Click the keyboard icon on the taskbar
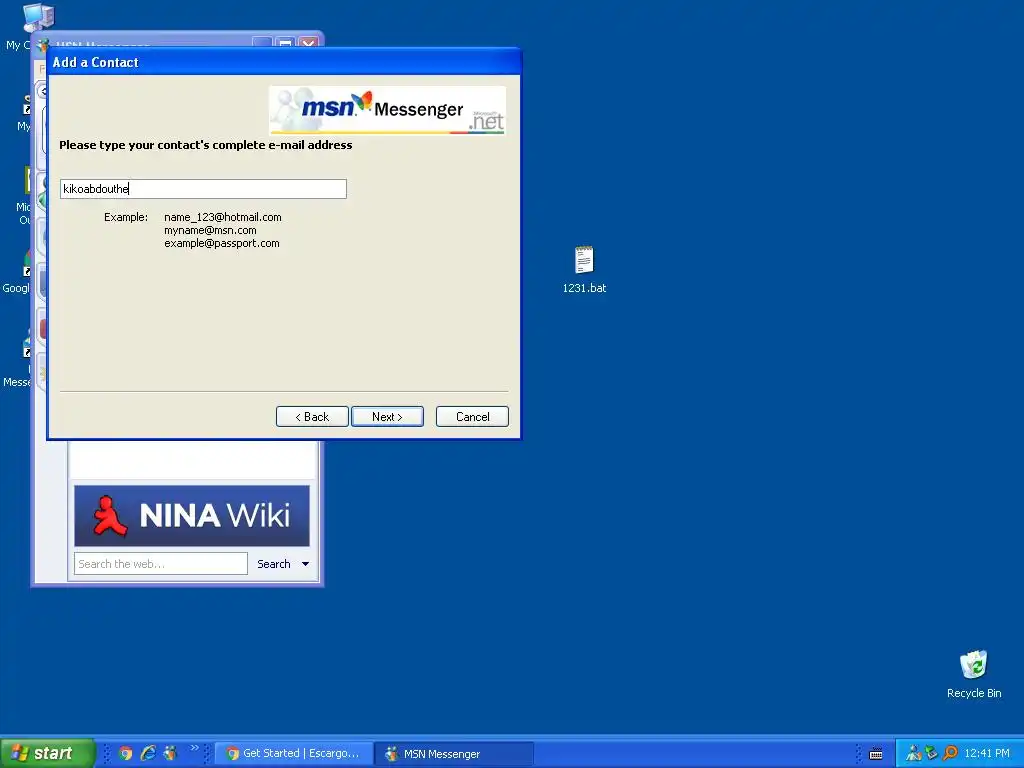Viewport: 1024px width, 768px height. [x=876, y=754]
